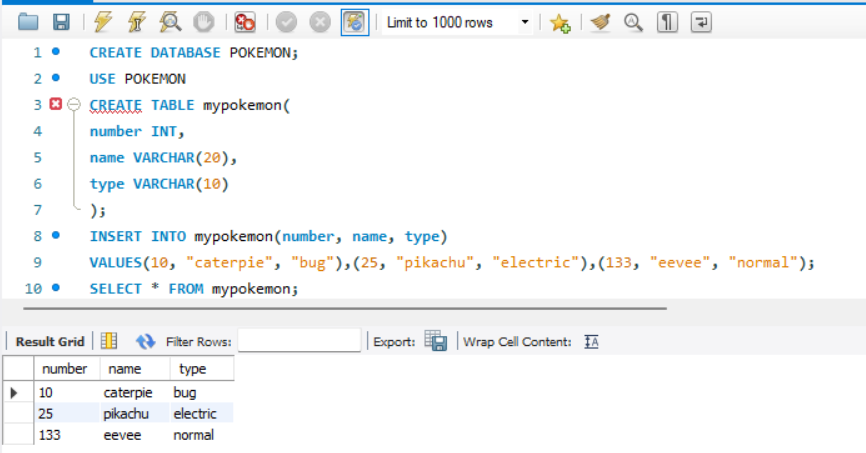Click the SELECT * FROM mypokemon line
The image size is (866, 453).
click(194, 289)
